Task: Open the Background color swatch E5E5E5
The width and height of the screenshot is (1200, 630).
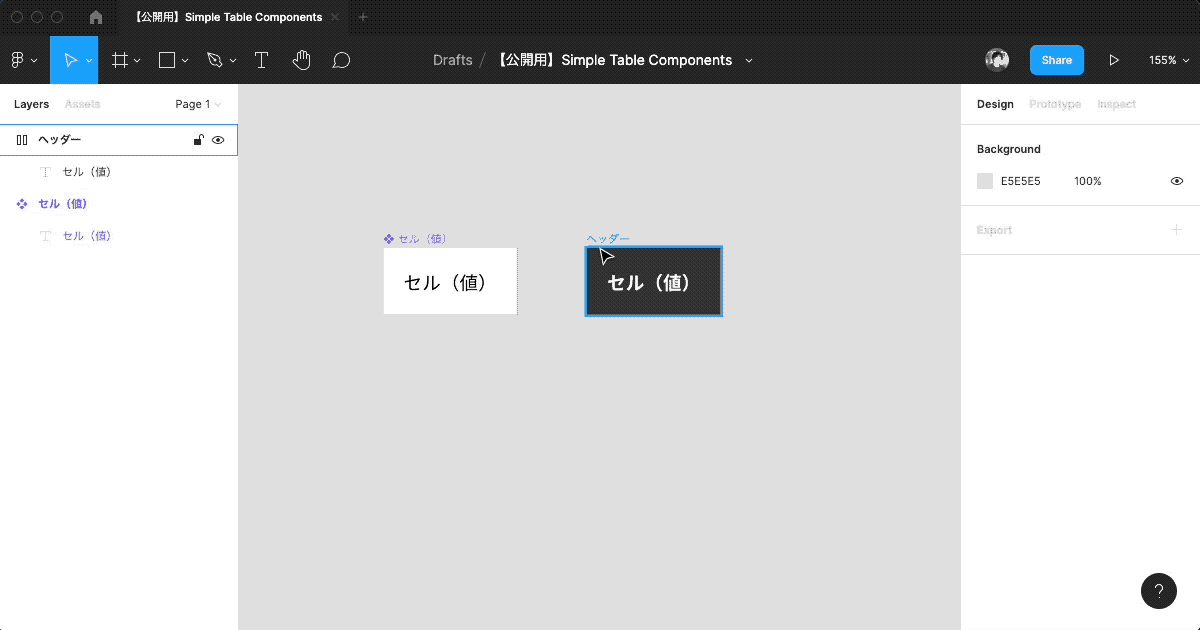Action: tap(984, 181)
